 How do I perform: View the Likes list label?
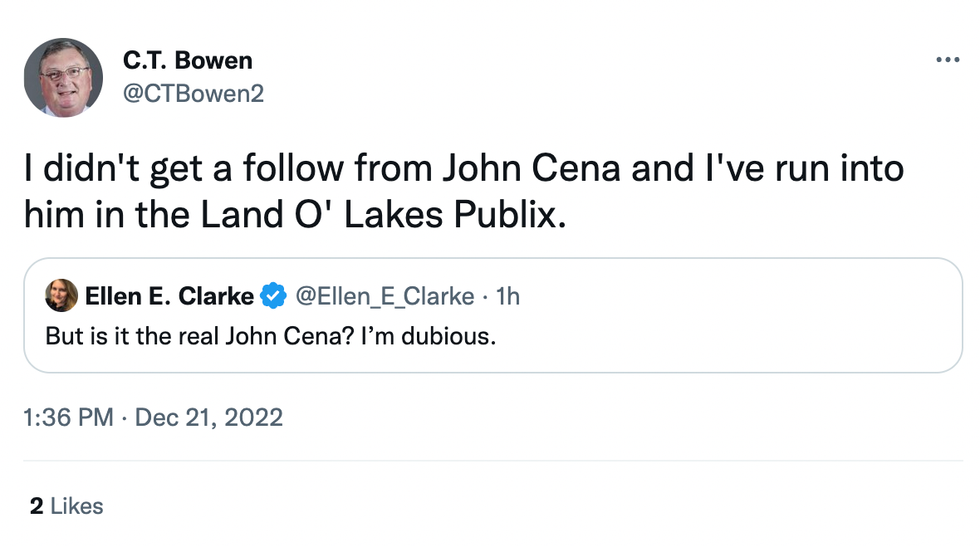point(77,507)
